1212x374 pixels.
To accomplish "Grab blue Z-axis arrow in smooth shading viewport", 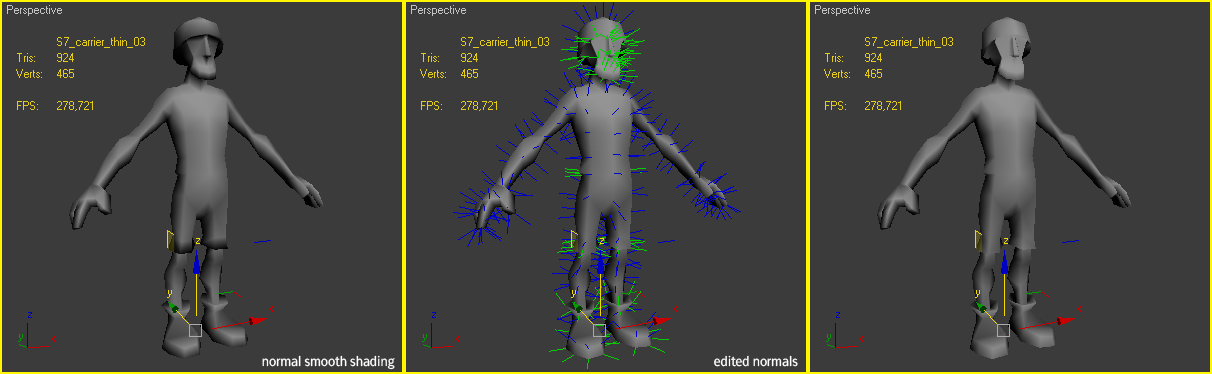I will [x=197, y=263].
